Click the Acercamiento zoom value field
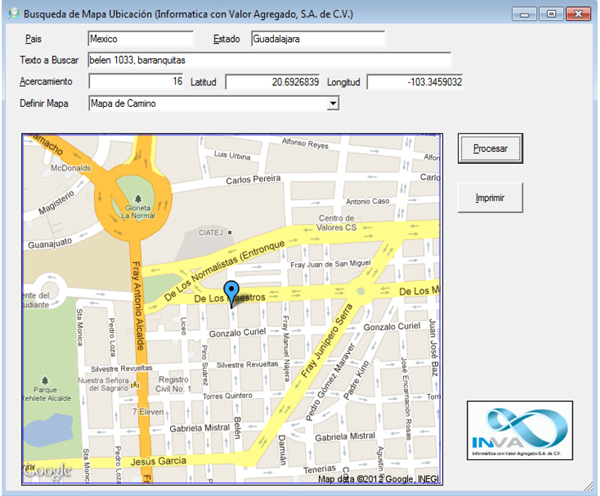This screenshot has width=600, height=496. [x=136, y=81]
